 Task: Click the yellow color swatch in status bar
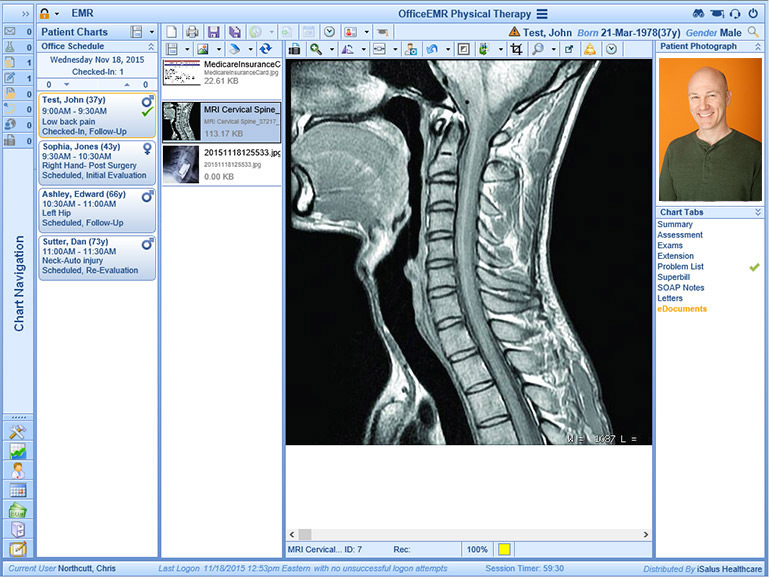(x=504, y=550)
